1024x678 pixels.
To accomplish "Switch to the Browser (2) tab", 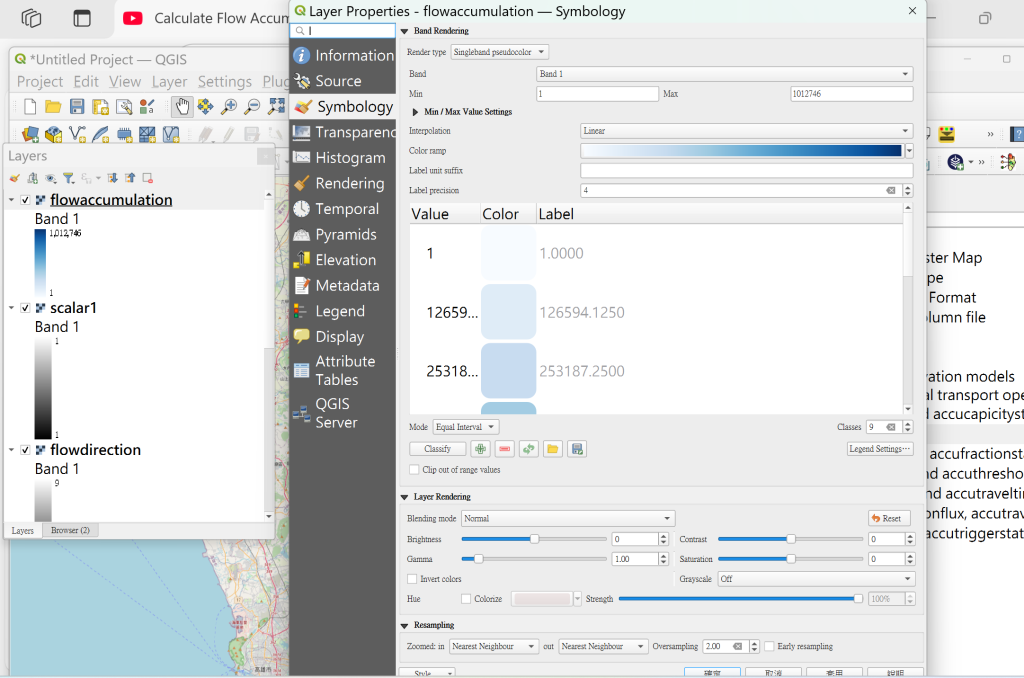I will coord(71,530).
